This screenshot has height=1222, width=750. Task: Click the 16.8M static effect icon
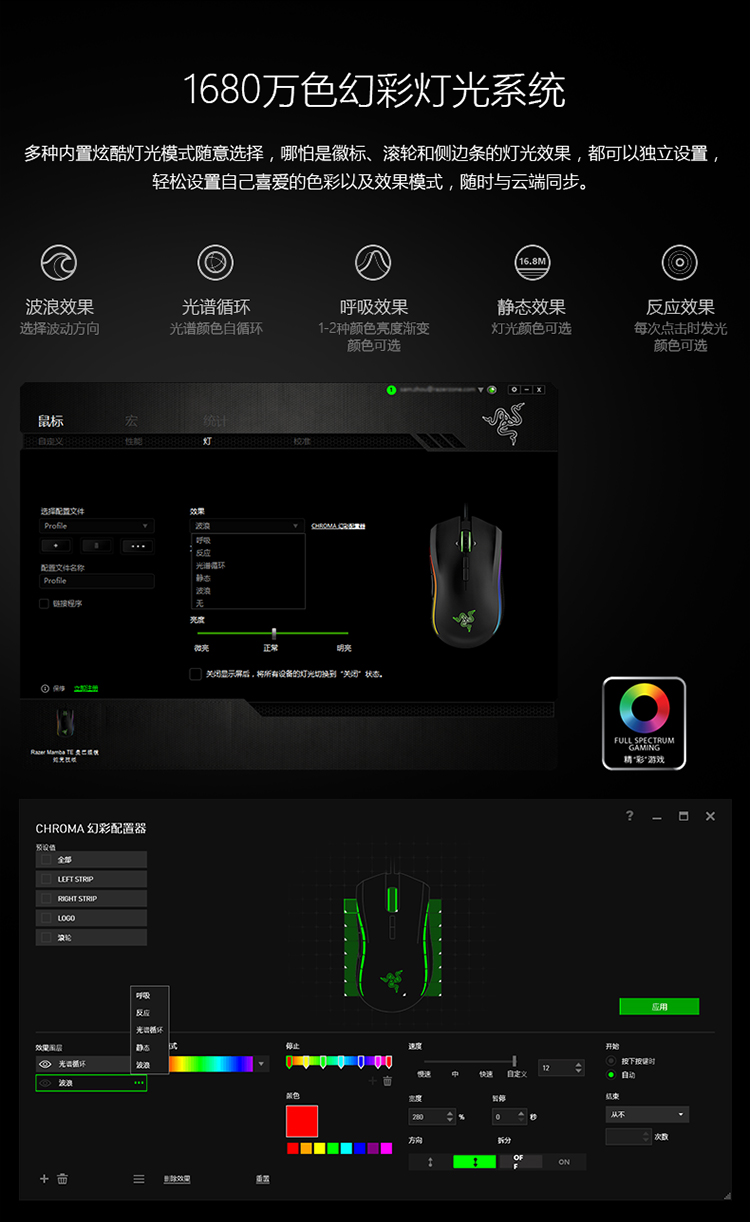pos(532,263)
